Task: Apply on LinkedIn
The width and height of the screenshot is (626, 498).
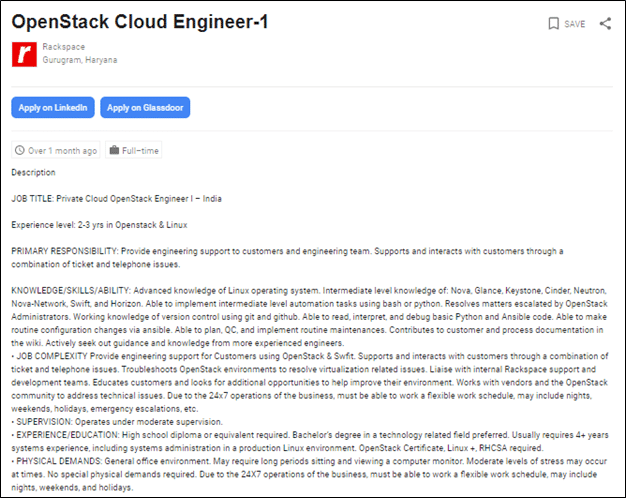Action: (x=53, y=107)
